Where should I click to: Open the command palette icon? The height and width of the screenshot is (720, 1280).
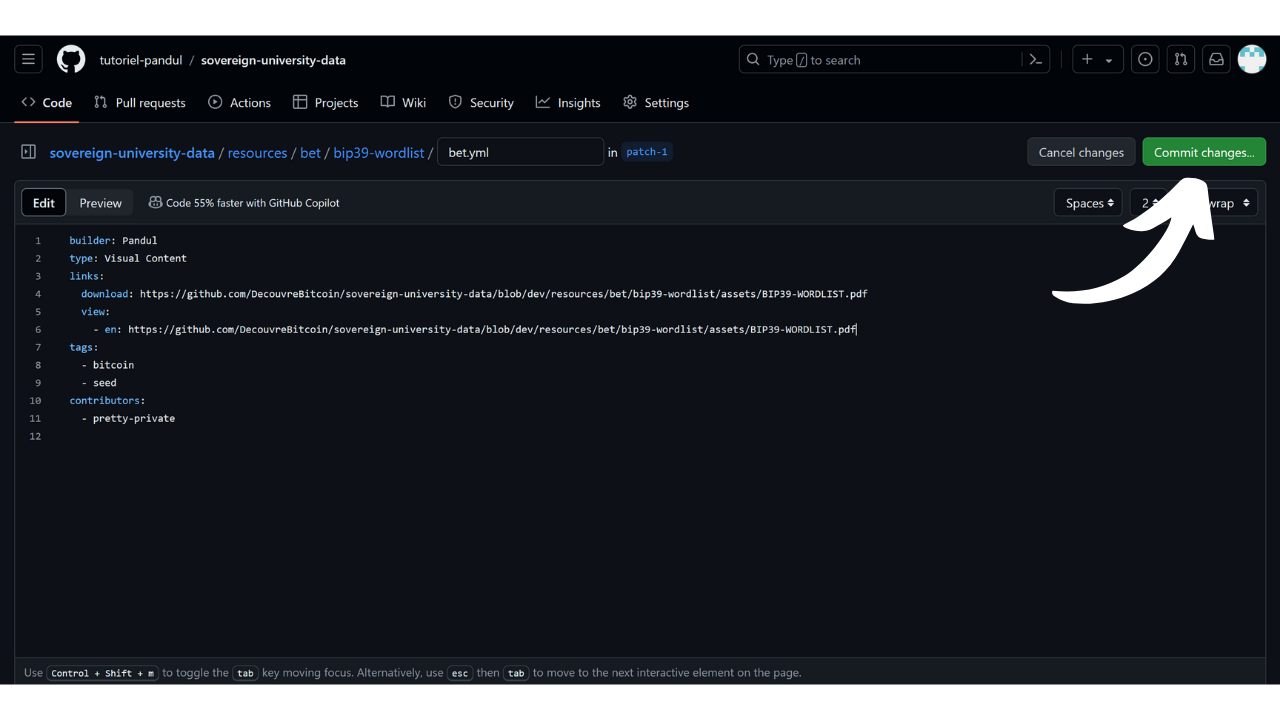point(1036,60)
